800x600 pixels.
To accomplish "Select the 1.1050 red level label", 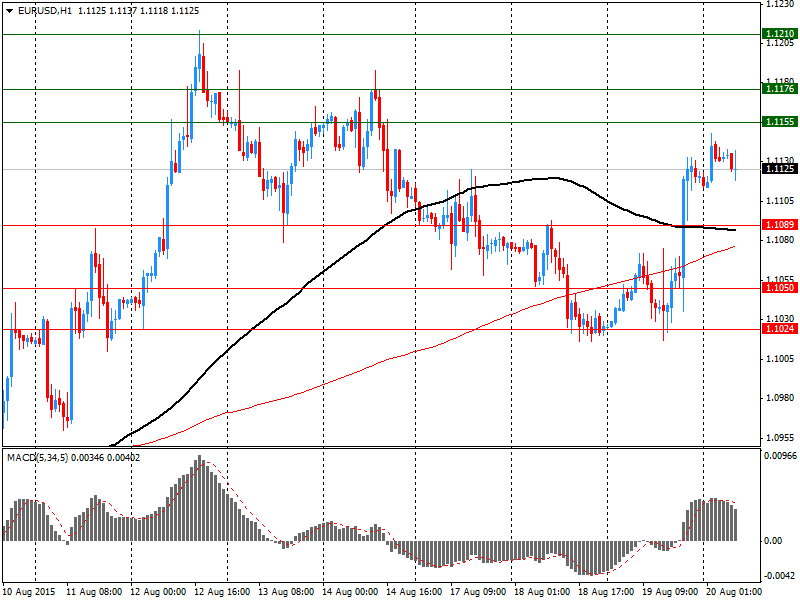I will (779, 288).
